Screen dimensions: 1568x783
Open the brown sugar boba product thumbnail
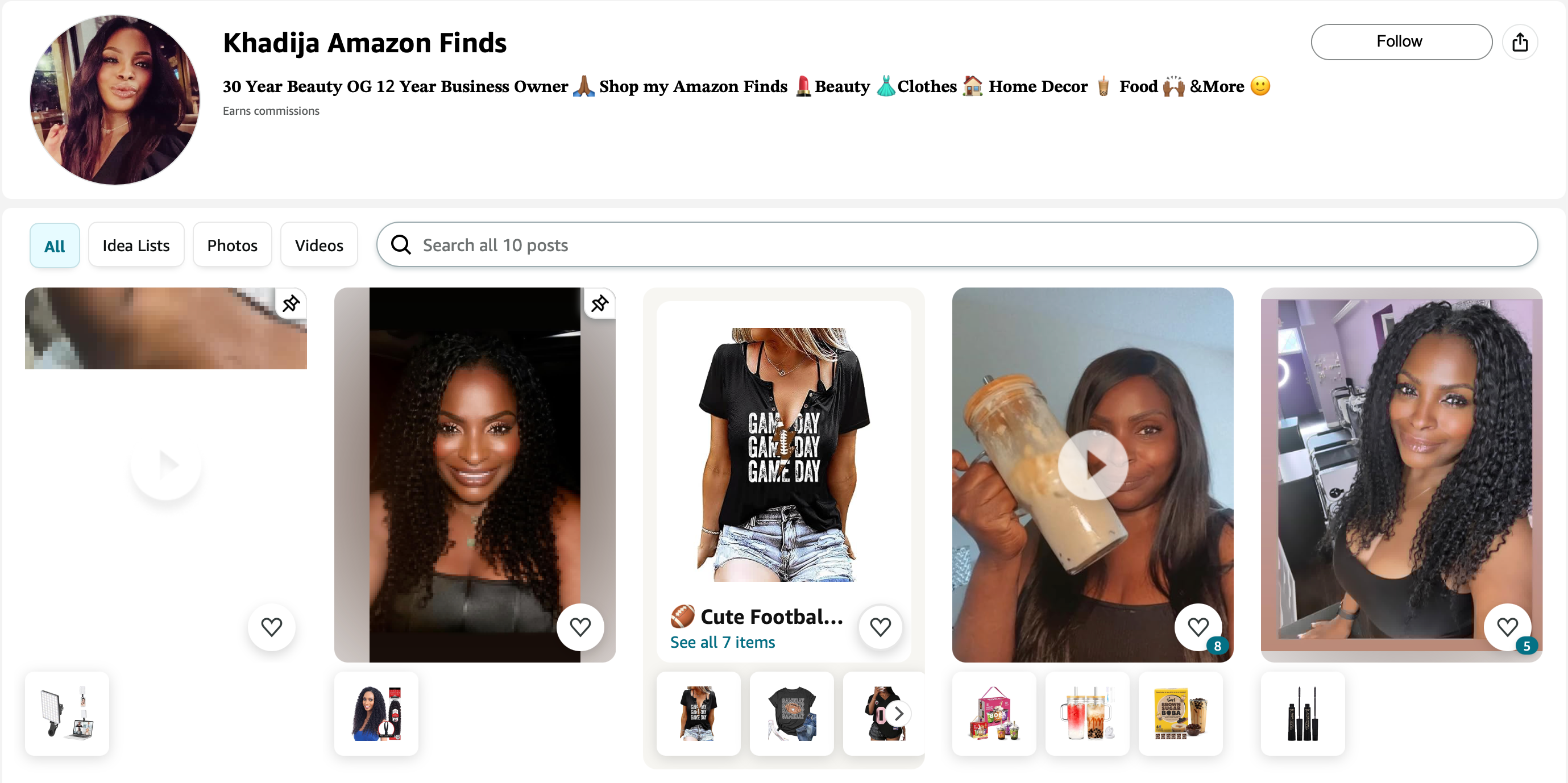[1180, 713]
